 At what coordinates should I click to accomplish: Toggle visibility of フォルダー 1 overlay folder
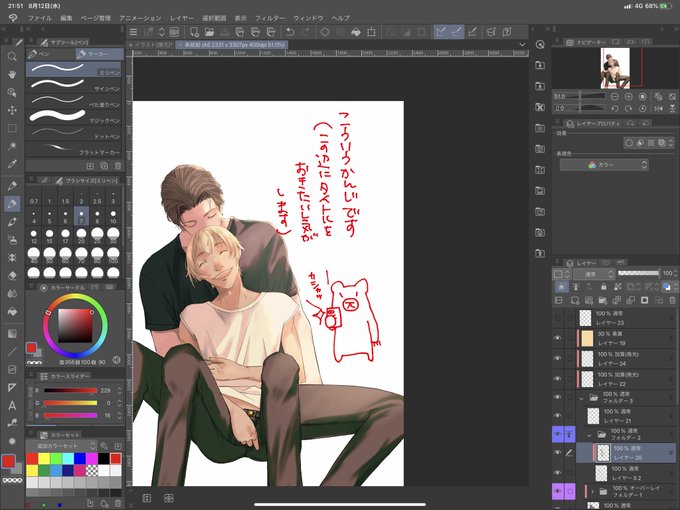pyautogui.click(x=558, y=491)
